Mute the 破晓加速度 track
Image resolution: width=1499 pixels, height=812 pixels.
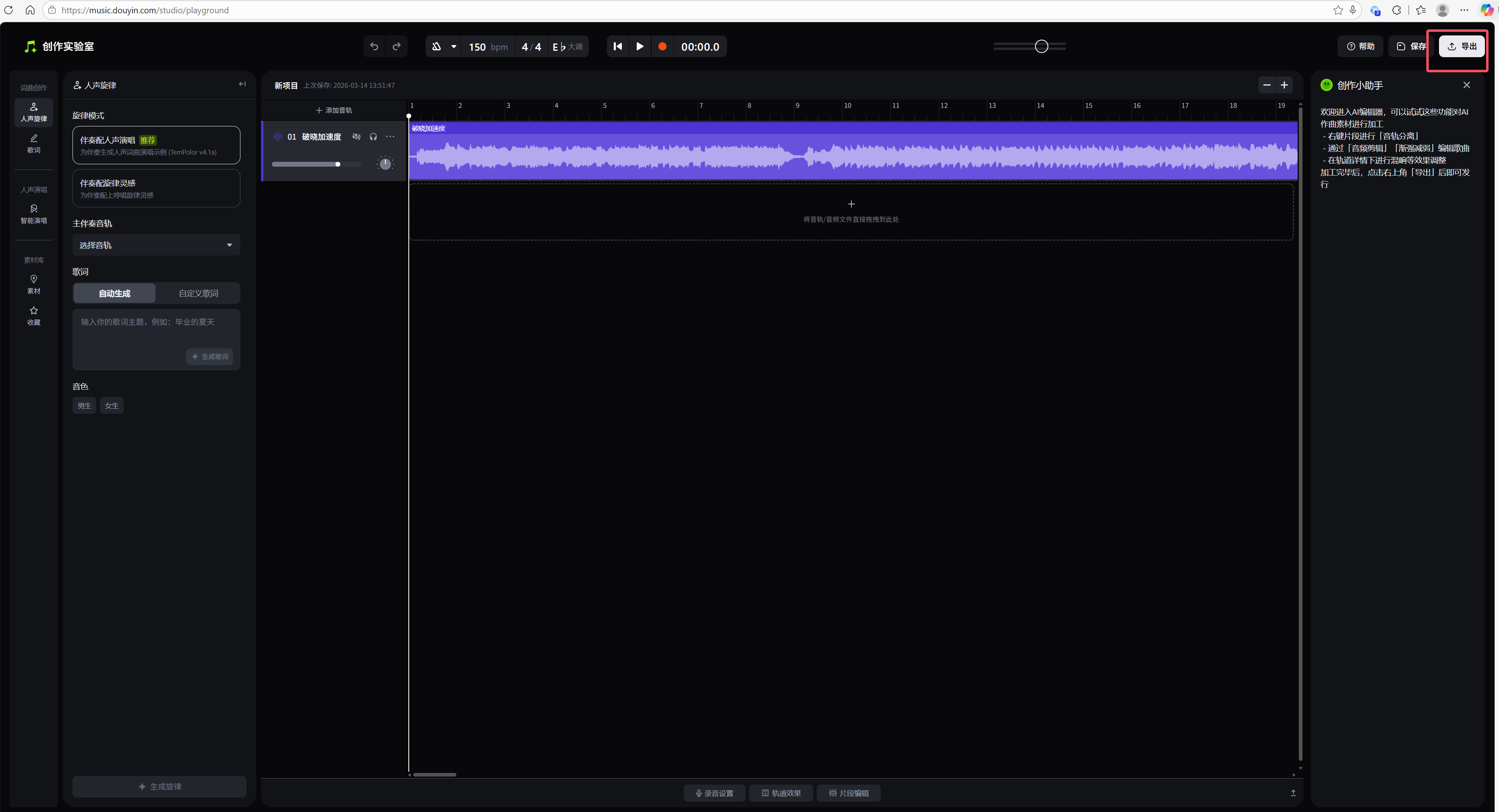click(356, 137)
